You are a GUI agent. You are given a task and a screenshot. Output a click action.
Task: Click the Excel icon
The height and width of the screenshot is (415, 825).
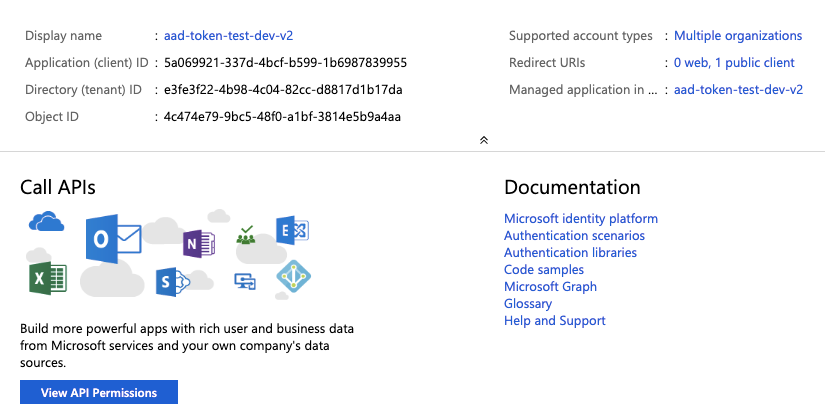pyautogui.click(x=47, y=276)
